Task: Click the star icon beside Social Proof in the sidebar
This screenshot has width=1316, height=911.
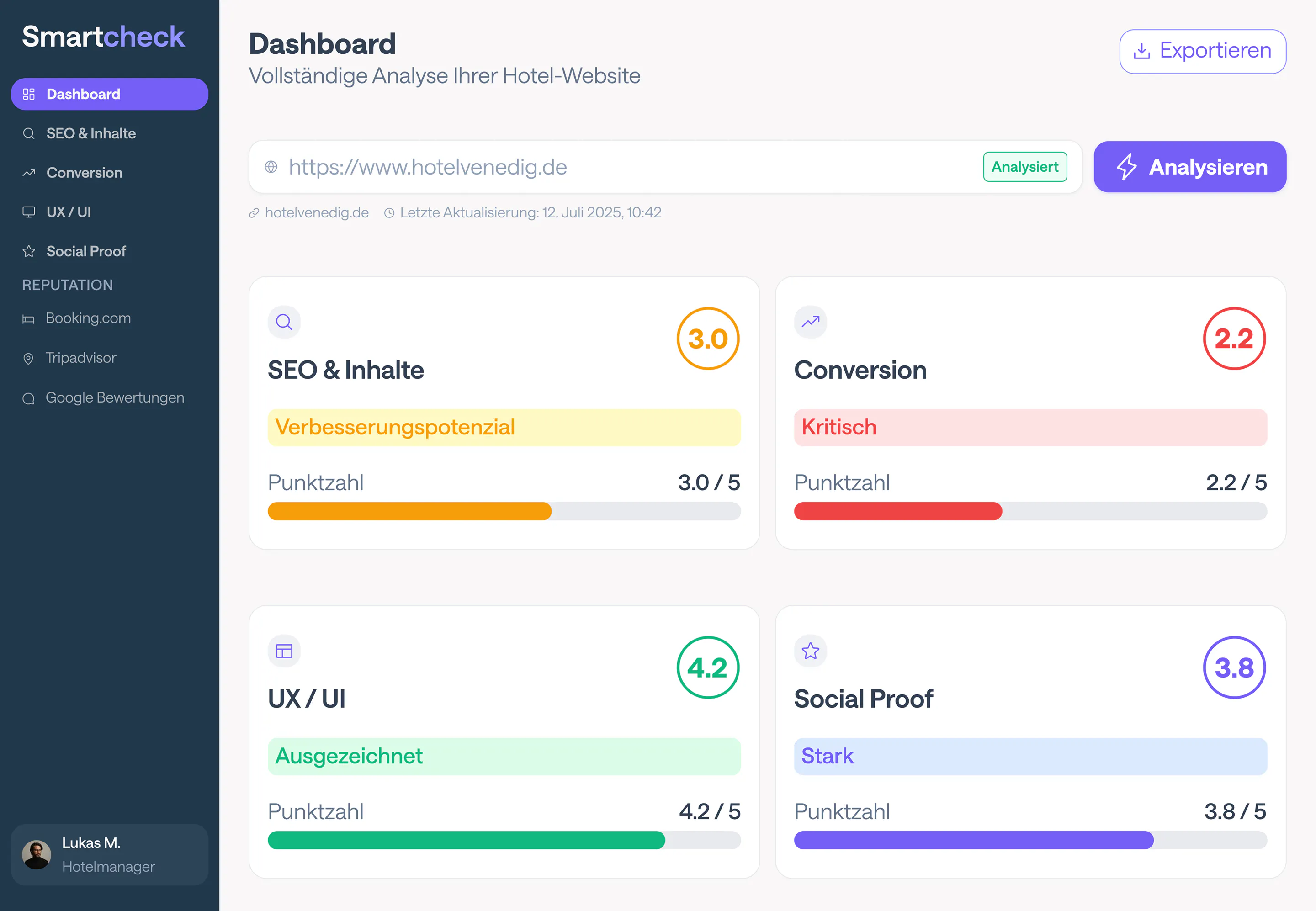Action: (28, 251)
